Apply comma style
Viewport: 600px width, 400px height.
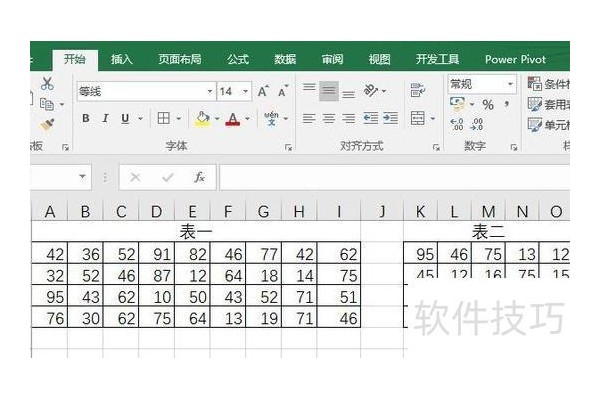point(507,104)
